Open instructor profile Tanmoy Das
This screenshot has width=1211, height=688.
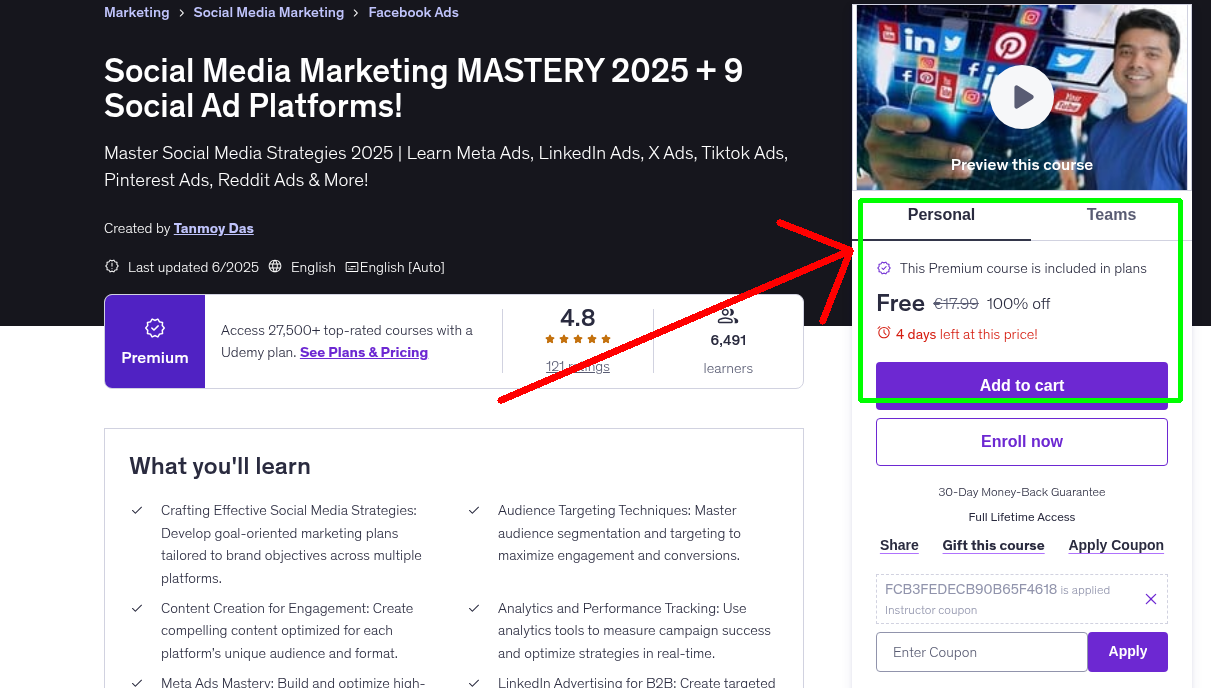213,228
